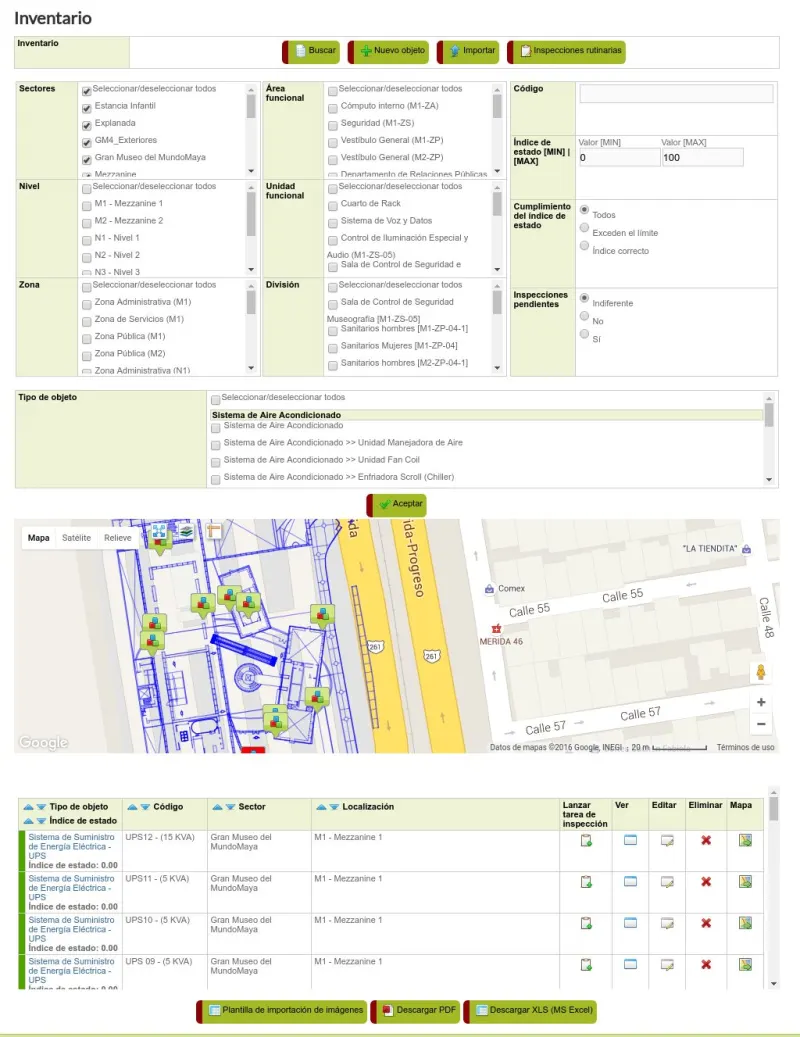This screenshot has height=1037, width=800.
Task: Launch inspection task for UPS11 row
Action: pyautogui.click(x=586, y=882)
